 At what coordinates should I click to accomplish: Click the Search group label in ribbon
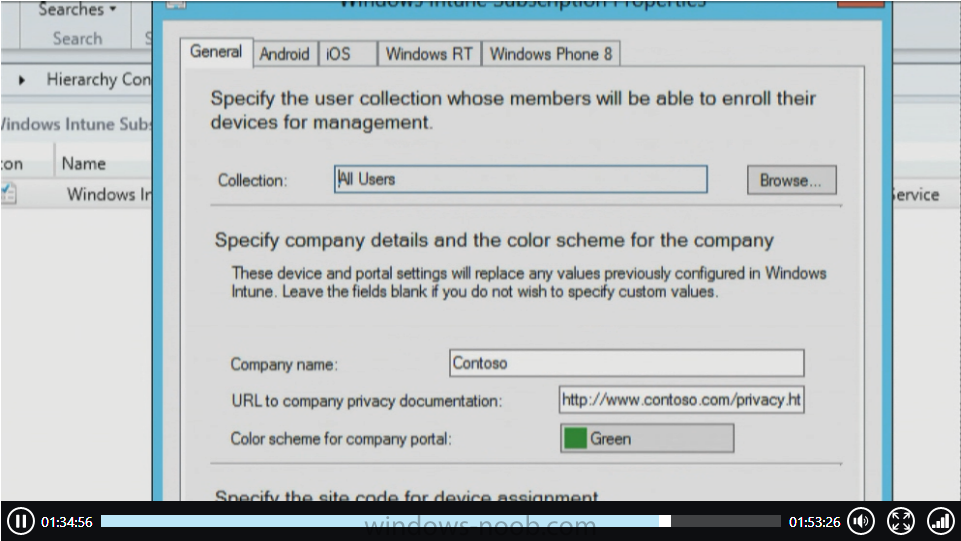(77, 39)
